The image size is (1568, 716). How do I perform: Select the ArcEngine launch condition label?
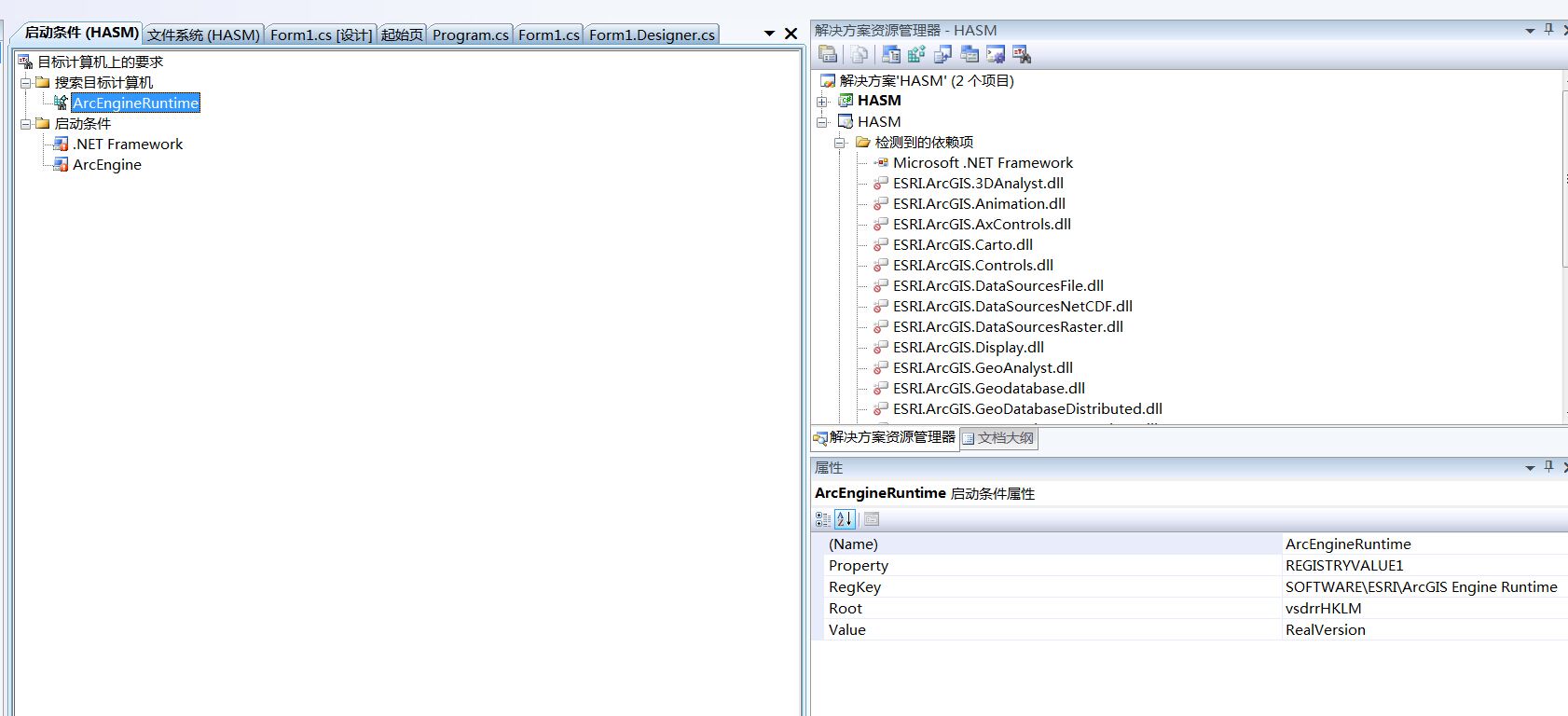(107, 164)
